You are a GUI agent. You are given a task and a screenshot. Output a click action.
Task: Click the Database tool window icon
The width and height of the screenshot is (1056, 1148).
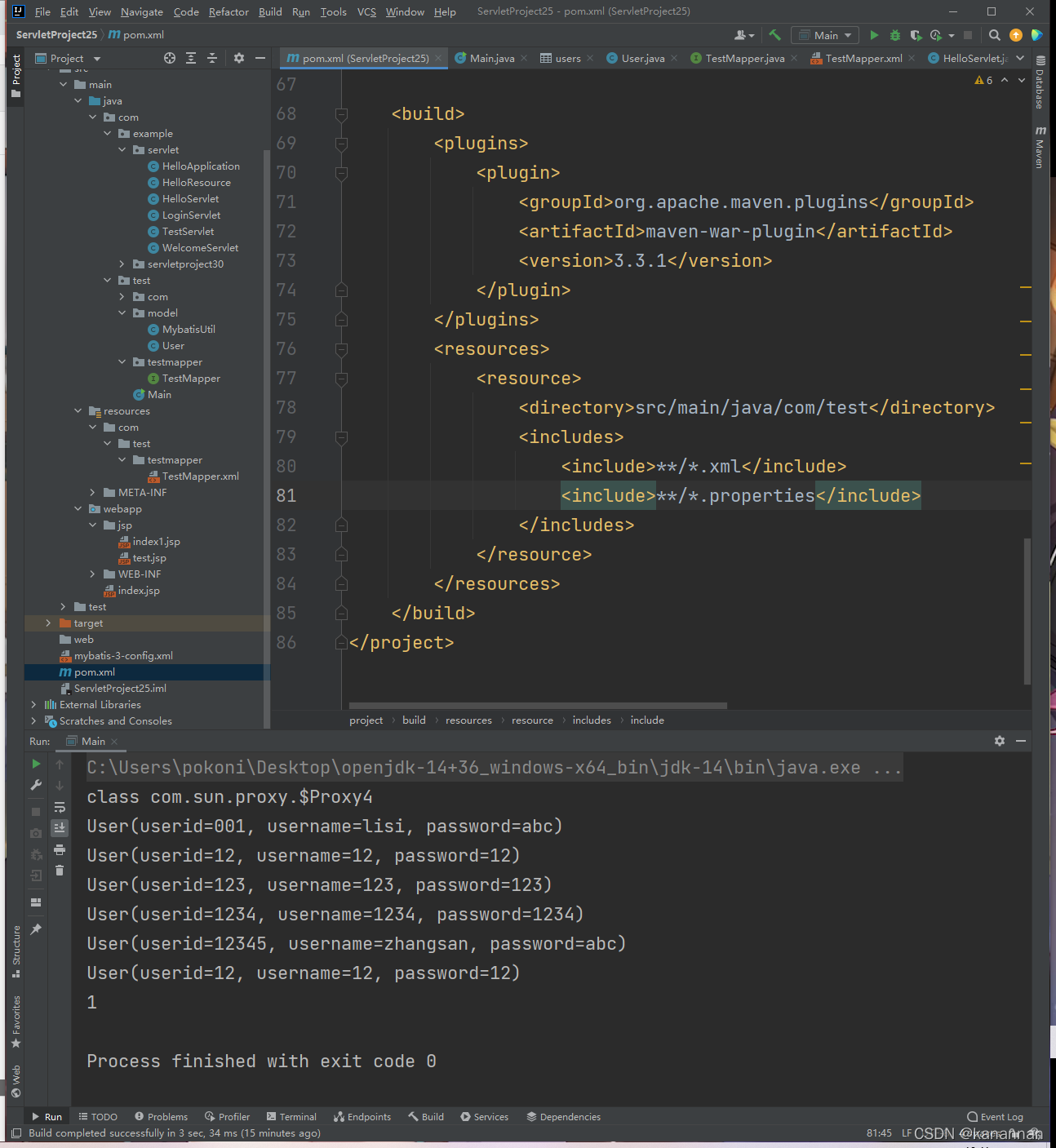click(x=1040, y=82)
